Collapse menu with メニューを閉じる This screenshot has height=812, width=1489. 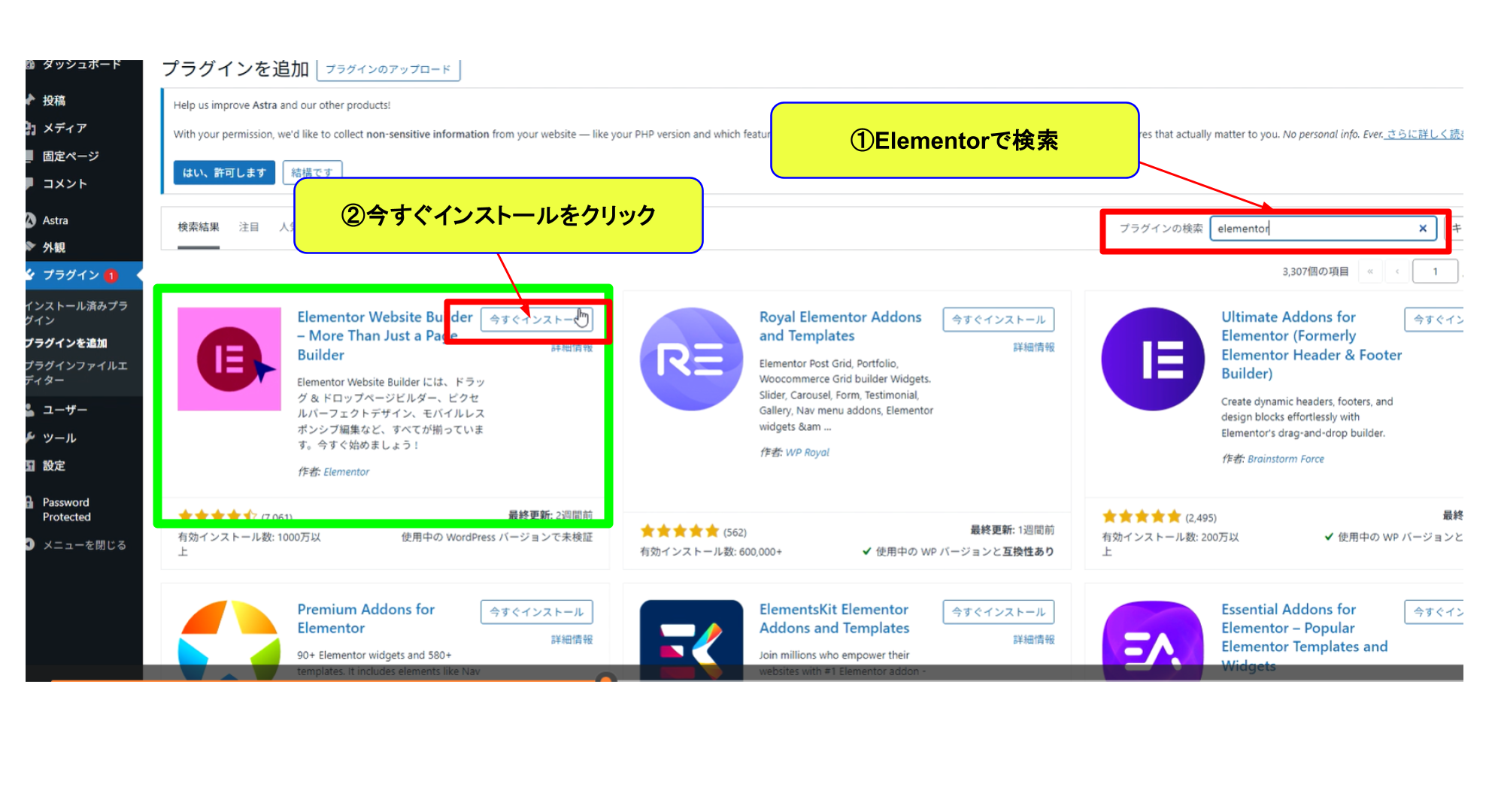(84, 545)
